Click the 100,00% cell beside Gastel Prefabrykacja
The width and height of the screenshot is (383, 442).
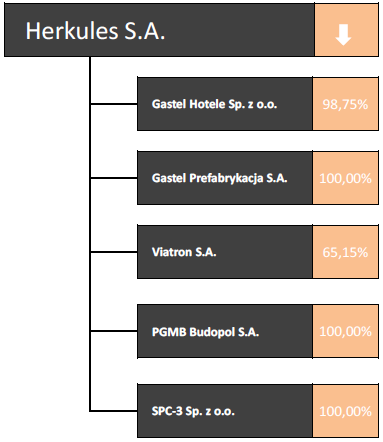coord(345,178)
